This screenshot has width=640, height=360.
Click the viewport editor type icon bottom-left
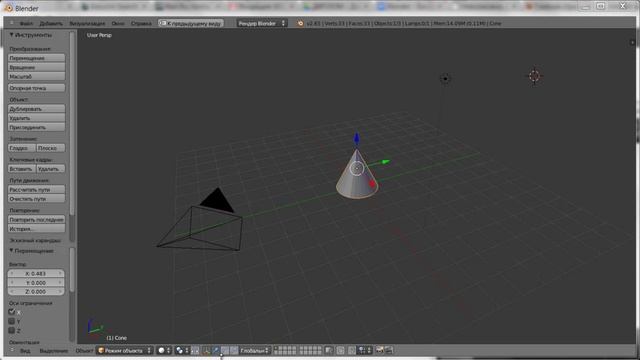pyautogui.click(x=11, y=351)
